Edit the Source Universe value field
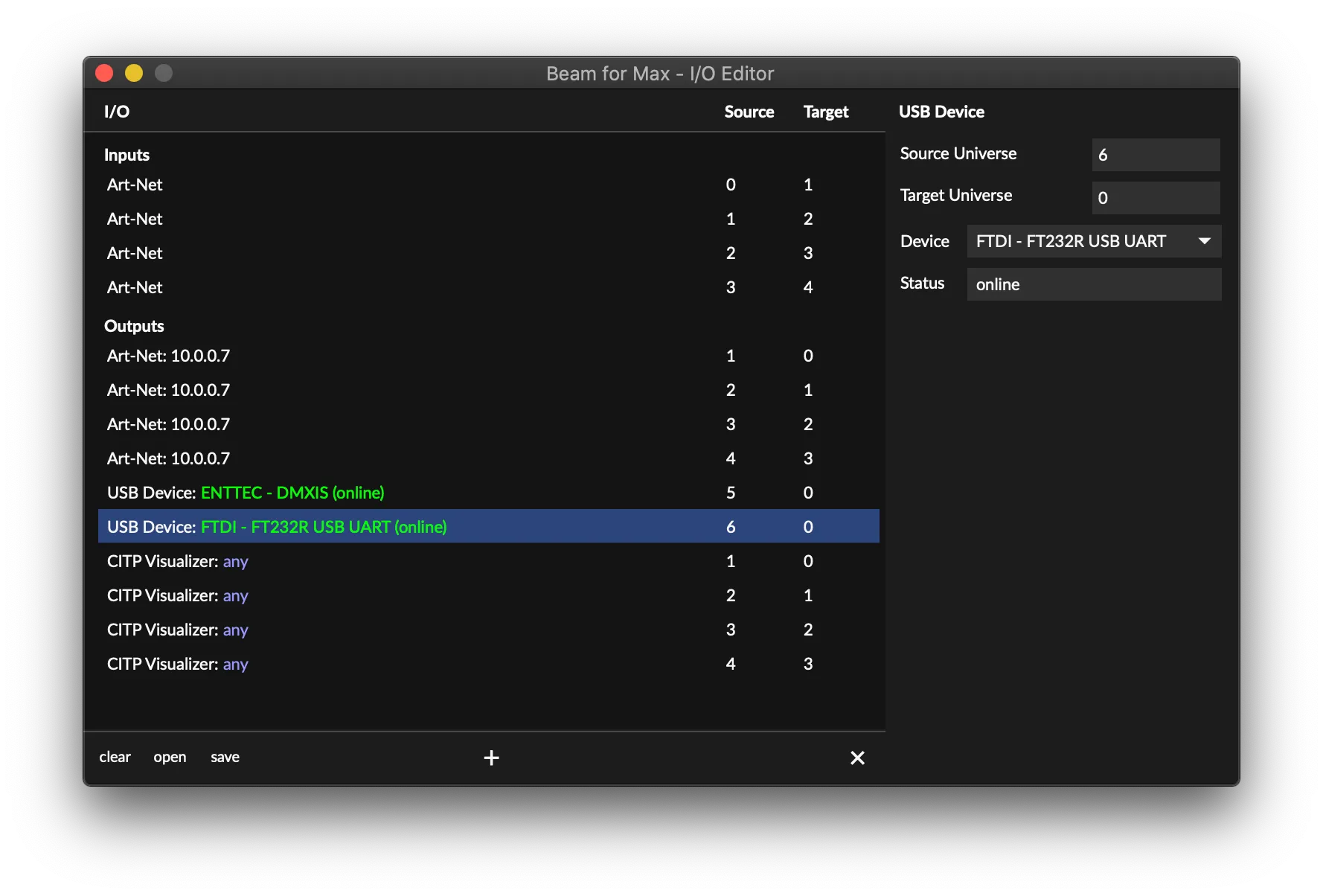1323x896 pixels. tap(1155, 155)
